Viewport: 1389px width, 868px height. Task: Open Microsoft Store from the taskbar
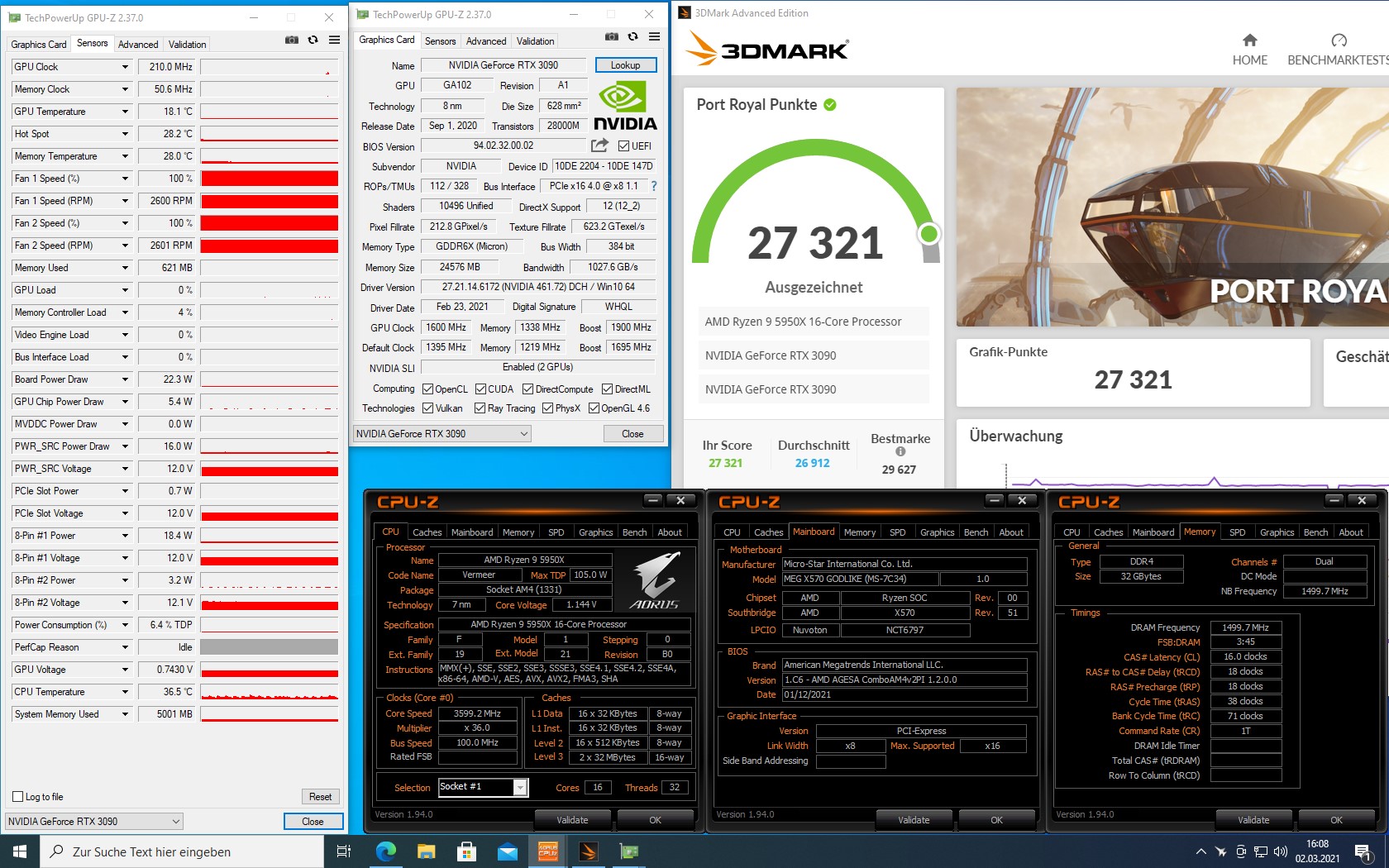point(466,851)
